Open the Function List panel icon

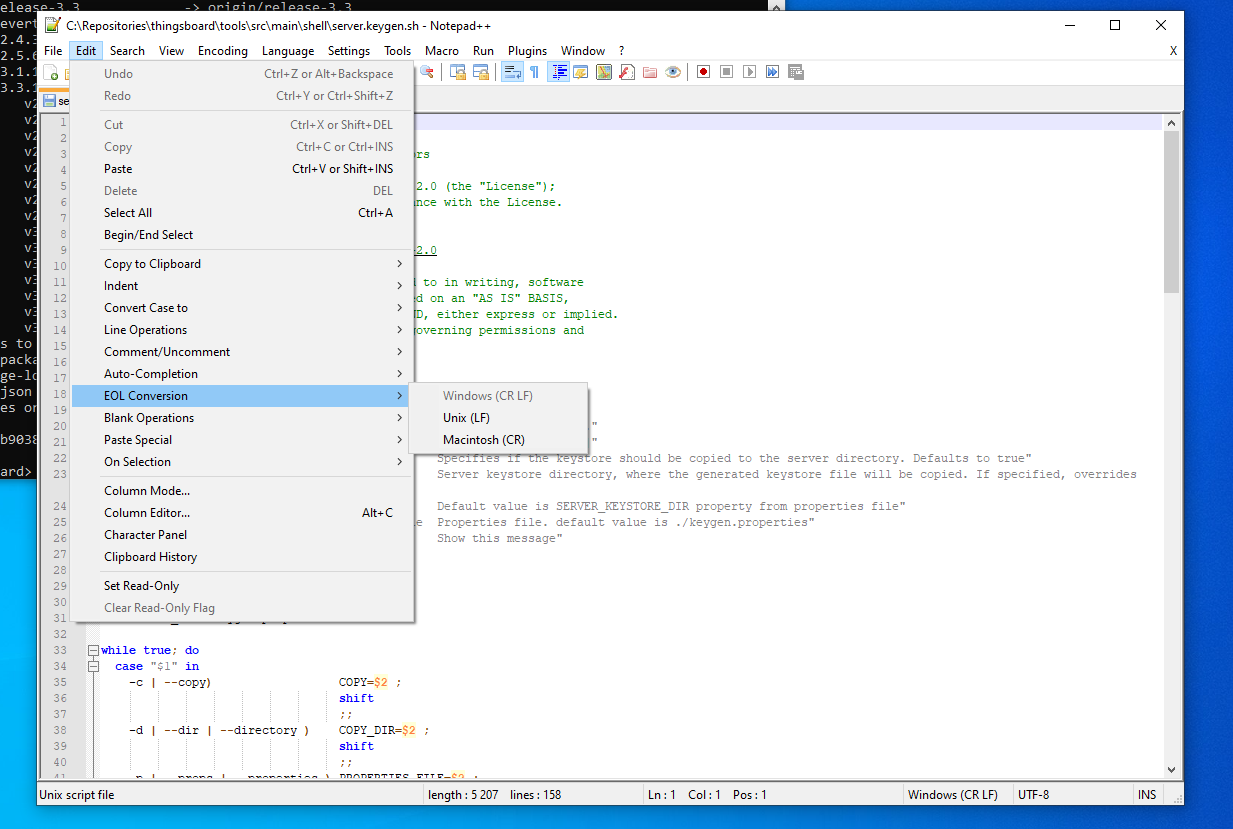pos(627,72)
